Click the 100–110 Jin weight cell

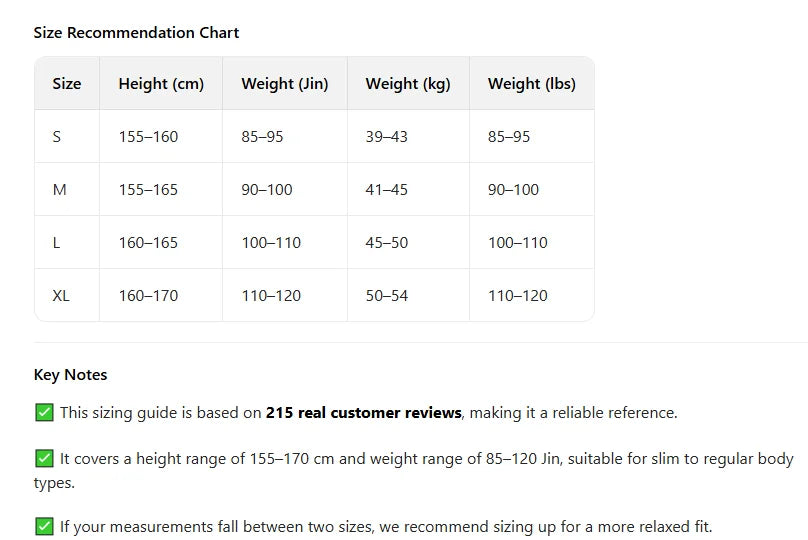(x=271, y=243)
